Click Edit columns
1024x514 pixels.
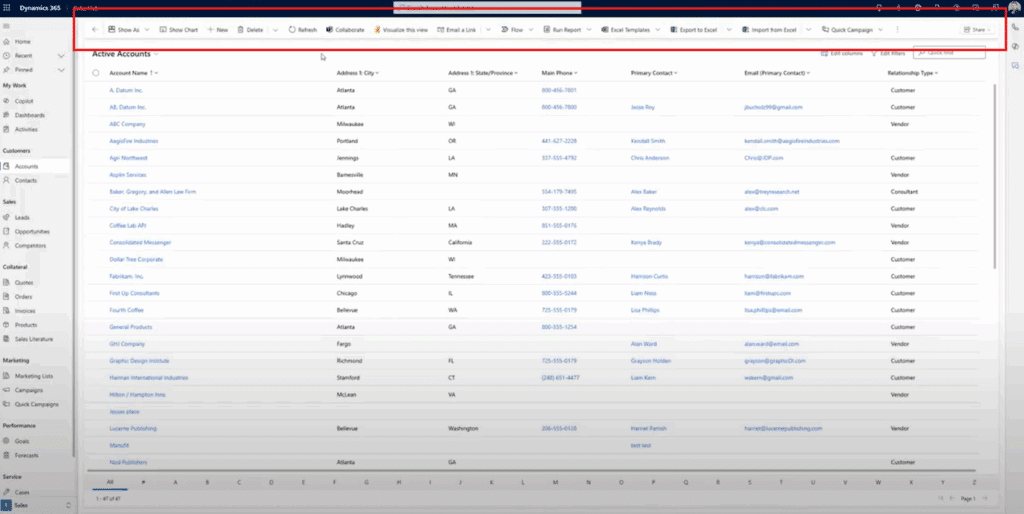click(x=842, y=54)
